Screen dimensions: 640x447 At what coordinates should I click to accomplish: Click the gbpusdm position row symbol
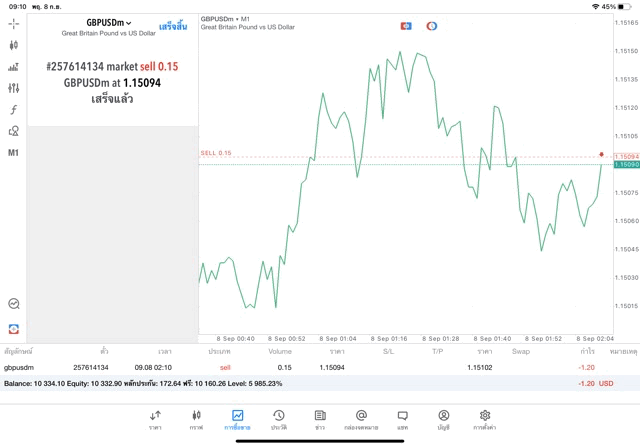pyautogui.click(x=19, y=367)
